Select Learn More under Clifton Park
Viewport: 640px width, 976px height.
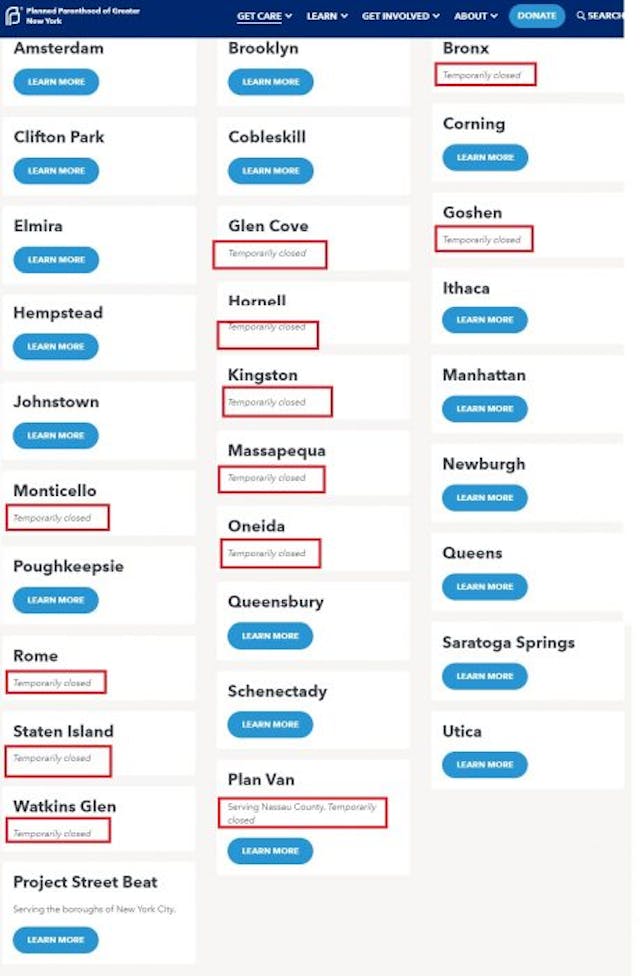click(56, 171)
